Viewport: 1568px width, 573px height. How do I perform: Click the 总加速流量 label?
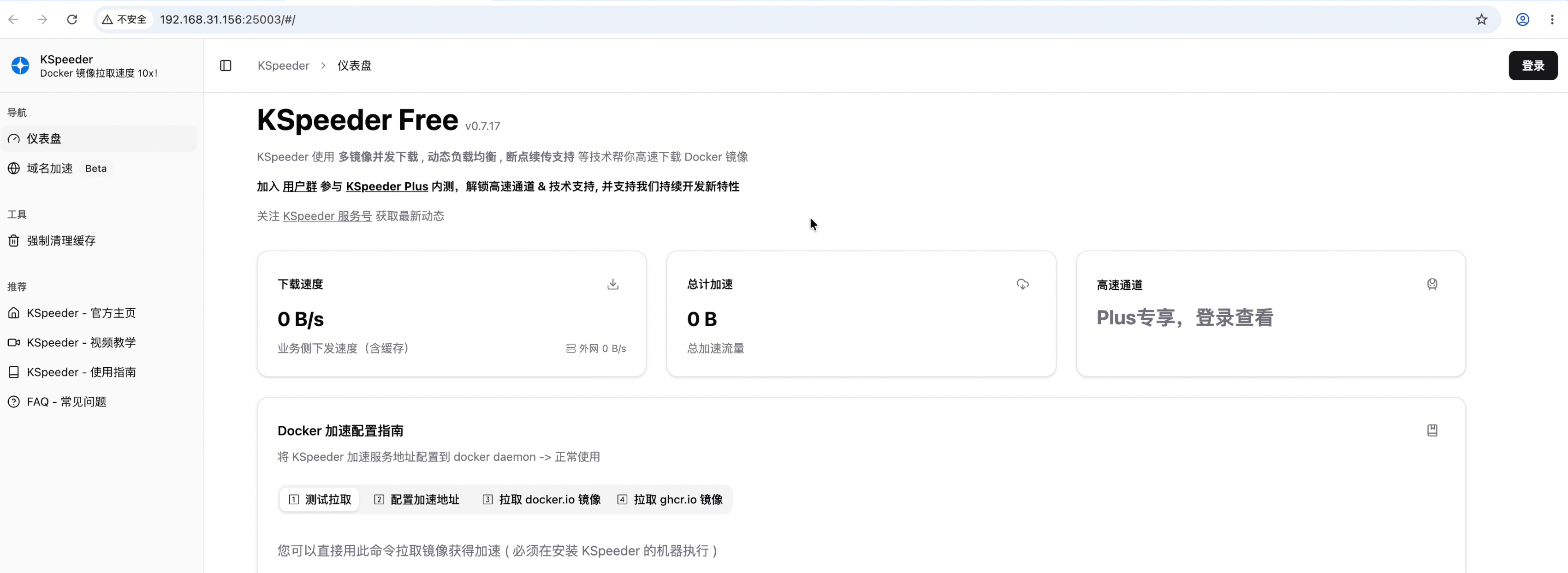pos(715,348)
